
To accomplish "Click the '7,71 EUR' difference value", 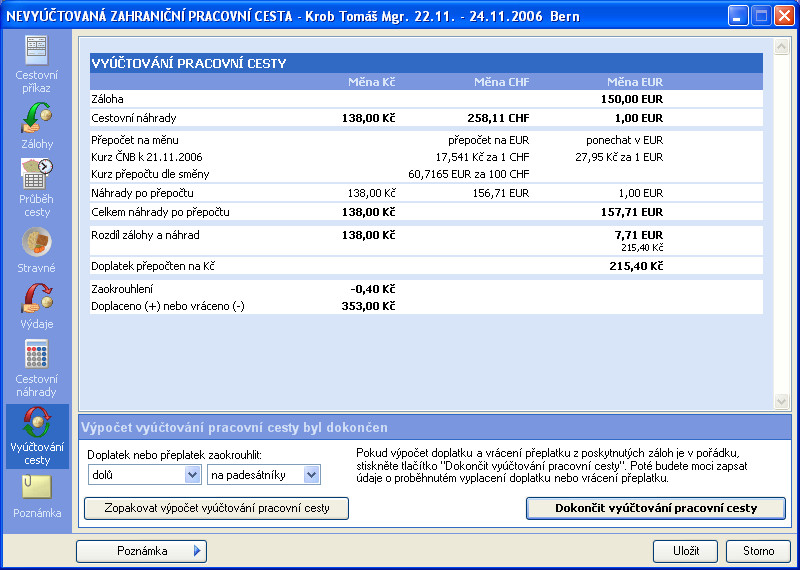I will [x=639, y=235].
